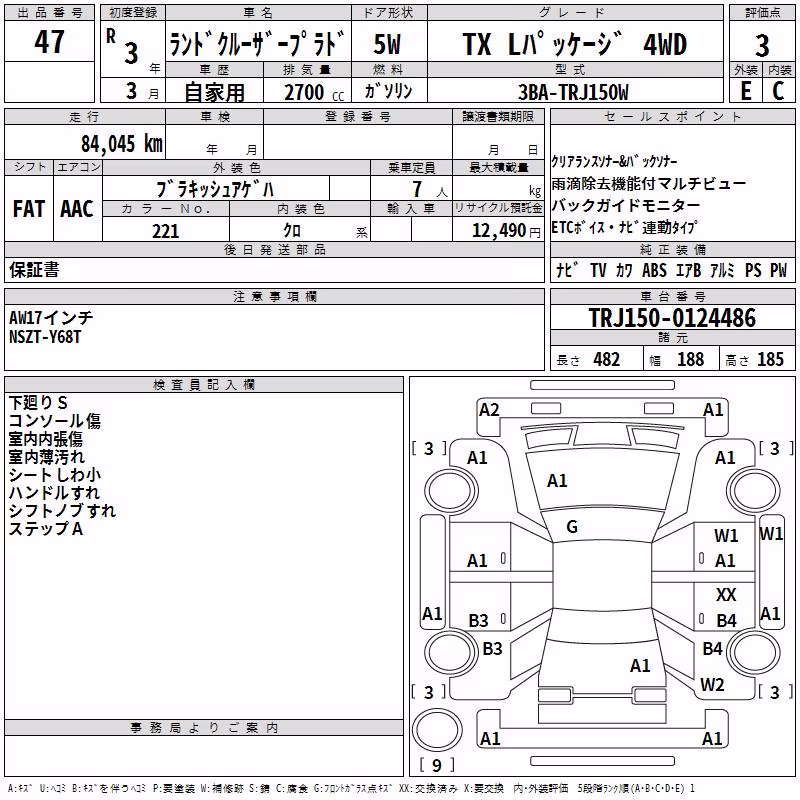800x800 pixels.
Task: Select inspector note 下廻りS
Action: (x=38, y=403)
